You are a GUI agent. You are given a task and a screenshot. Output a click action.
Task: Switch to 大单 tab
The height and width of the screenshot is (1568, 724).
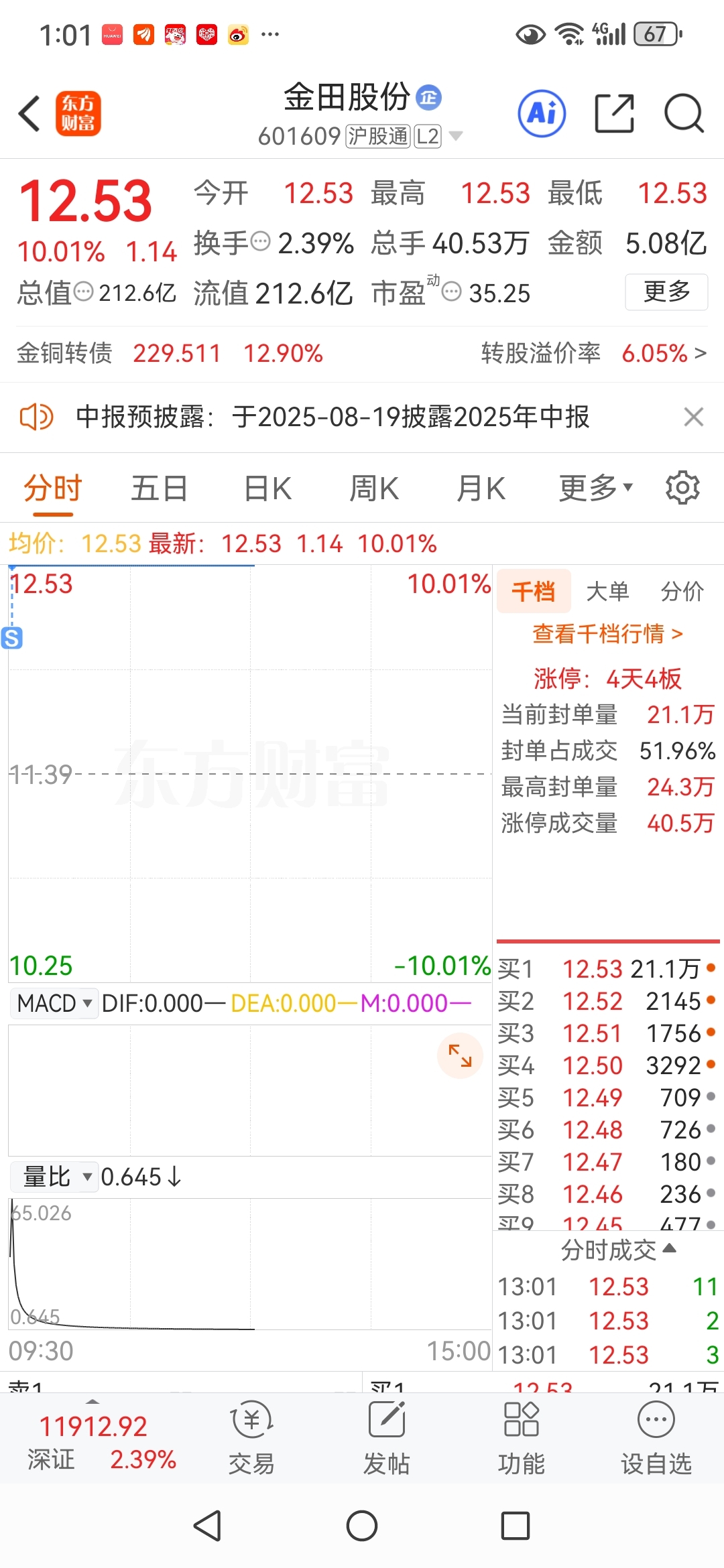pyautogui.click(x=607, y=591)
